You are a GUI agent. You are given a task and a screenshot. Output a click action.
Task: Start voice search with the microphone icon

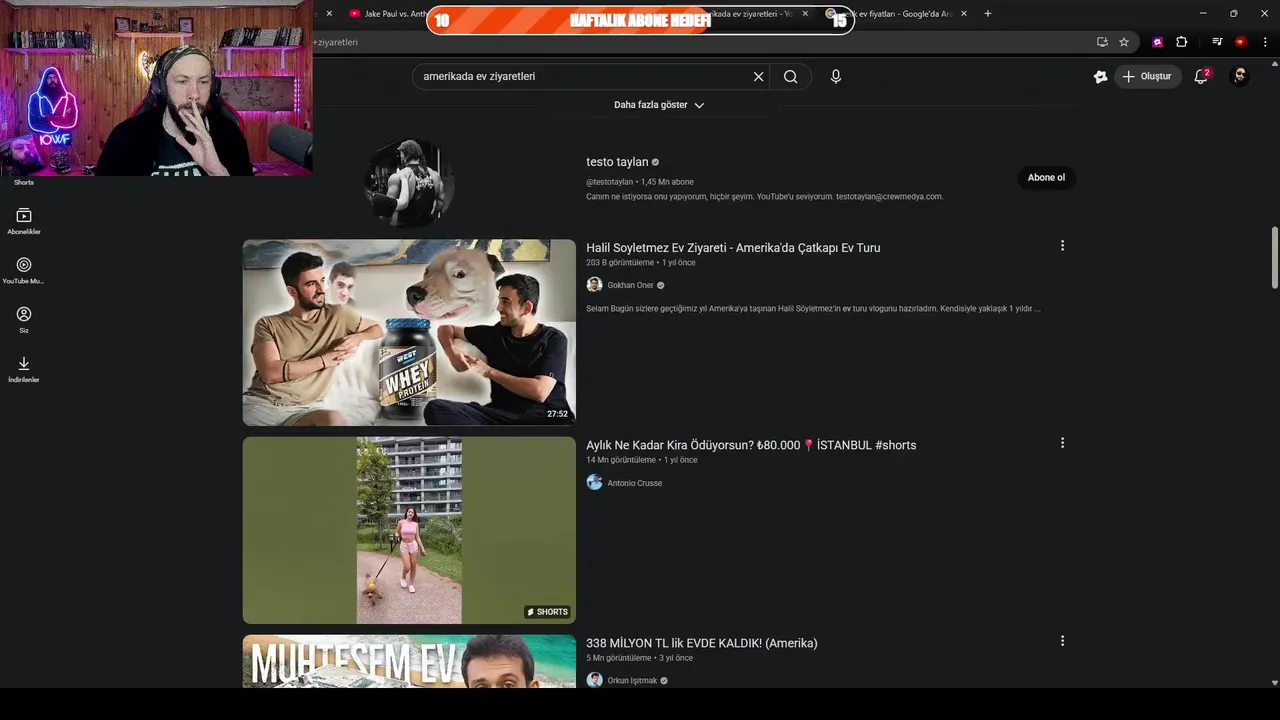click(x=836, y=77)
